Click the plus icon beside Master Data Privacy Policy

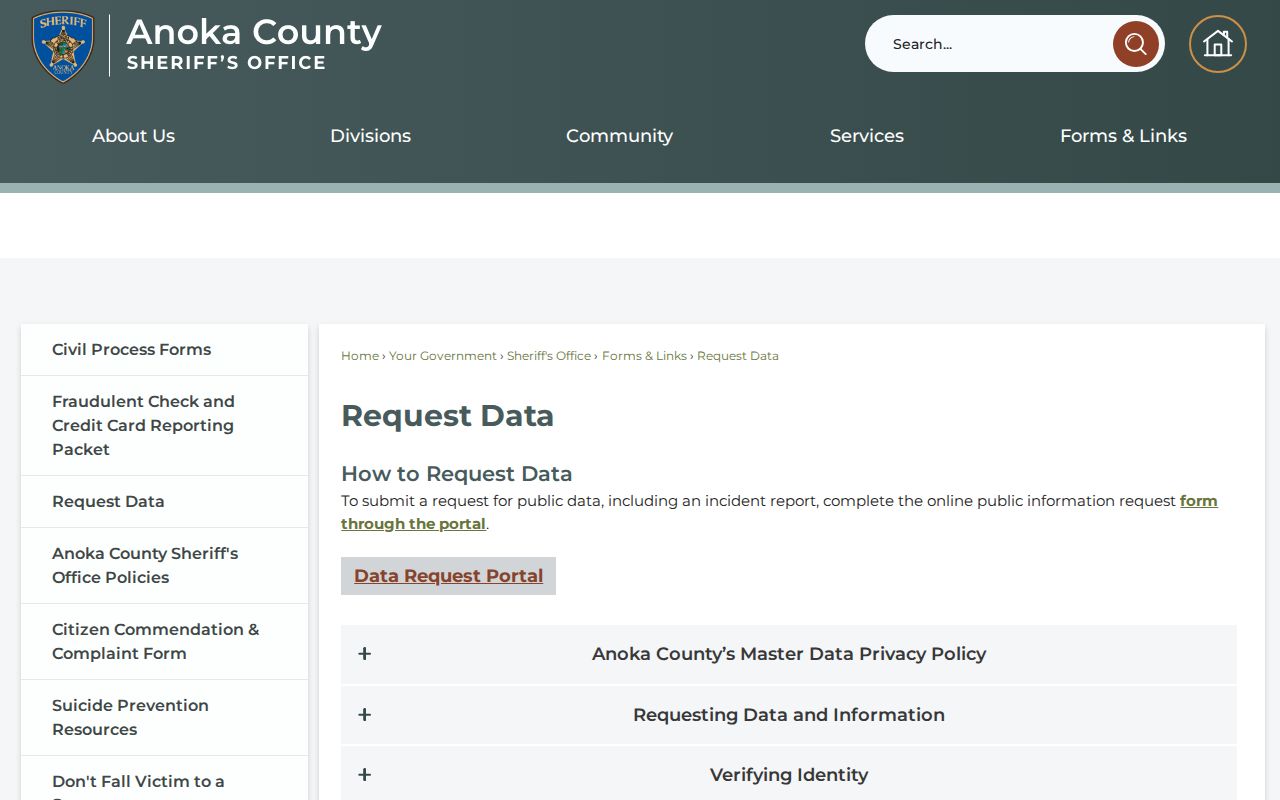click(x=365, y=654)
